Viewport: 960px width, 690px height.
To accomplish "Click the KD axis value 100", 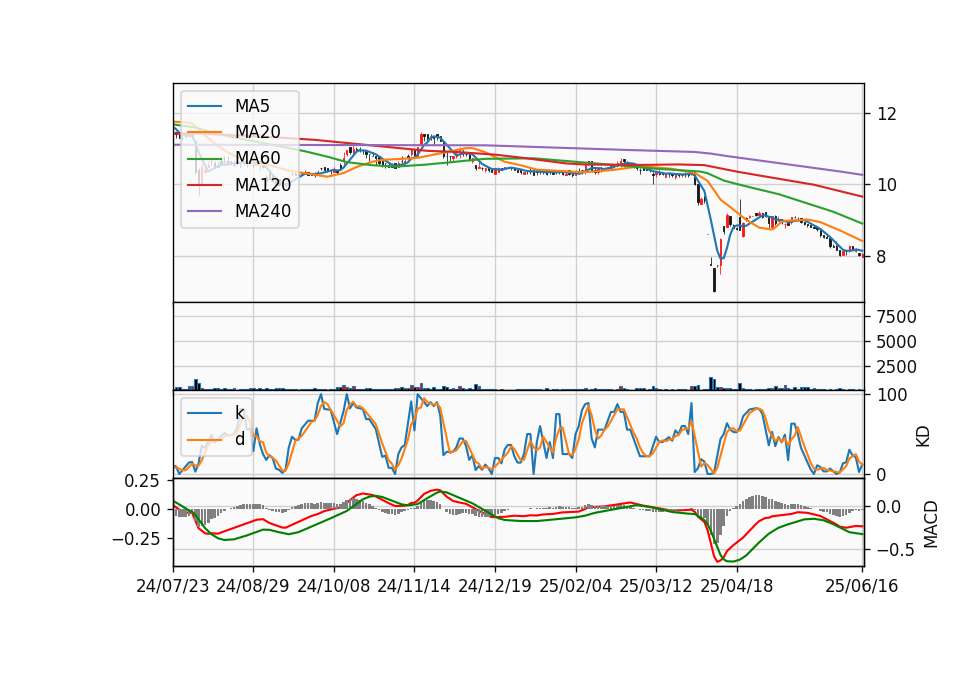I will (x=892, y=395).
